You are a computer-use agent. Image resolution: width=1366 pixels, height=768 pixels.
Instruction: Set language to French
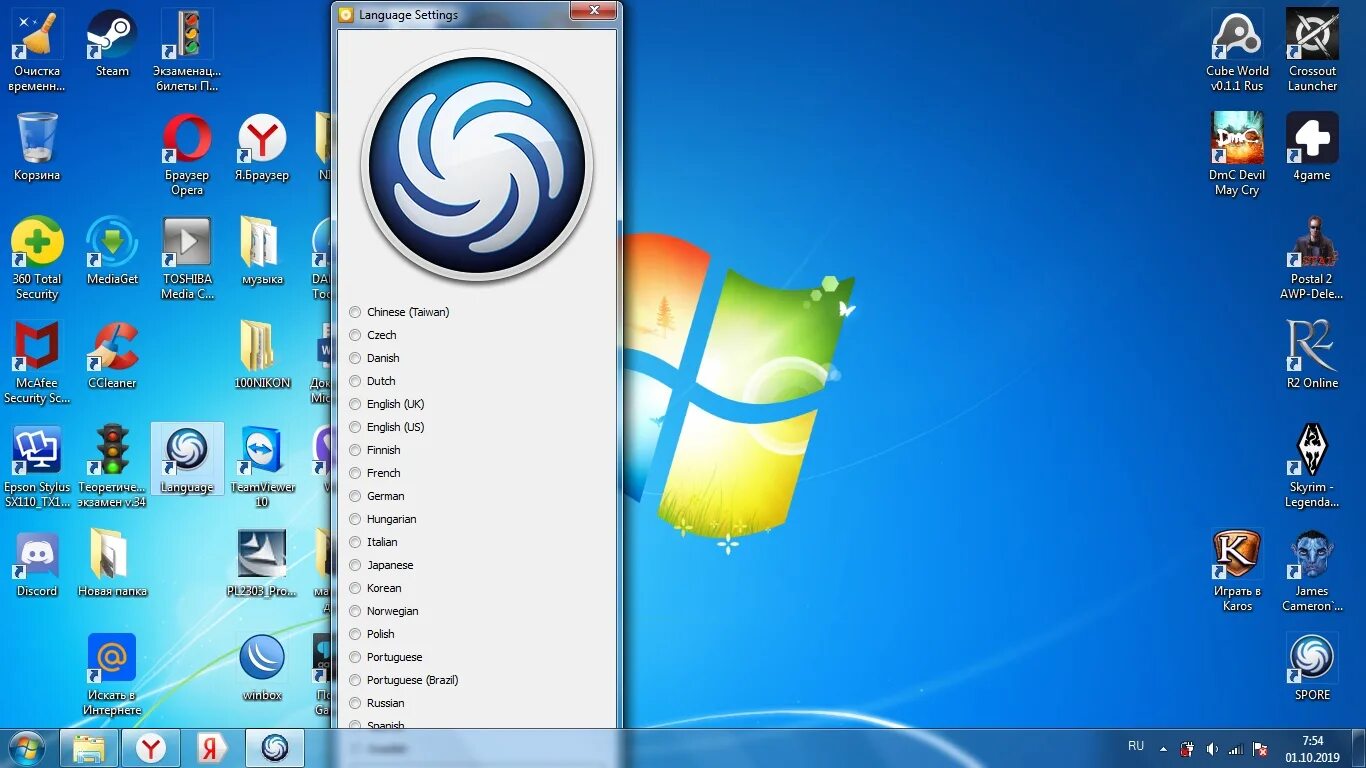point(375,473)
